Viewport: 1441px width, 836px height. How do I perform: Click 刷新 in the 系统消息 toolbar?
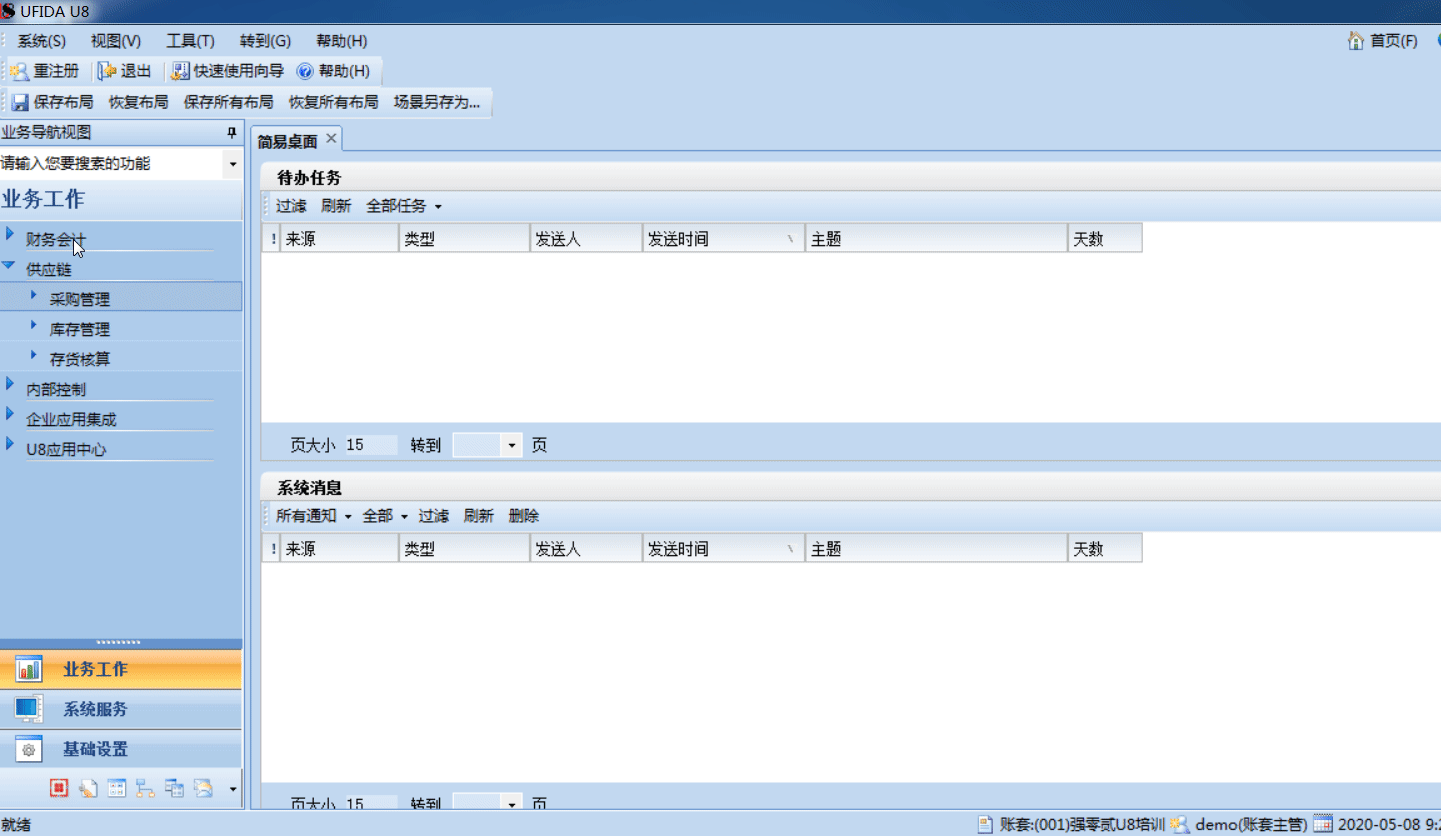tap(478, 516)
